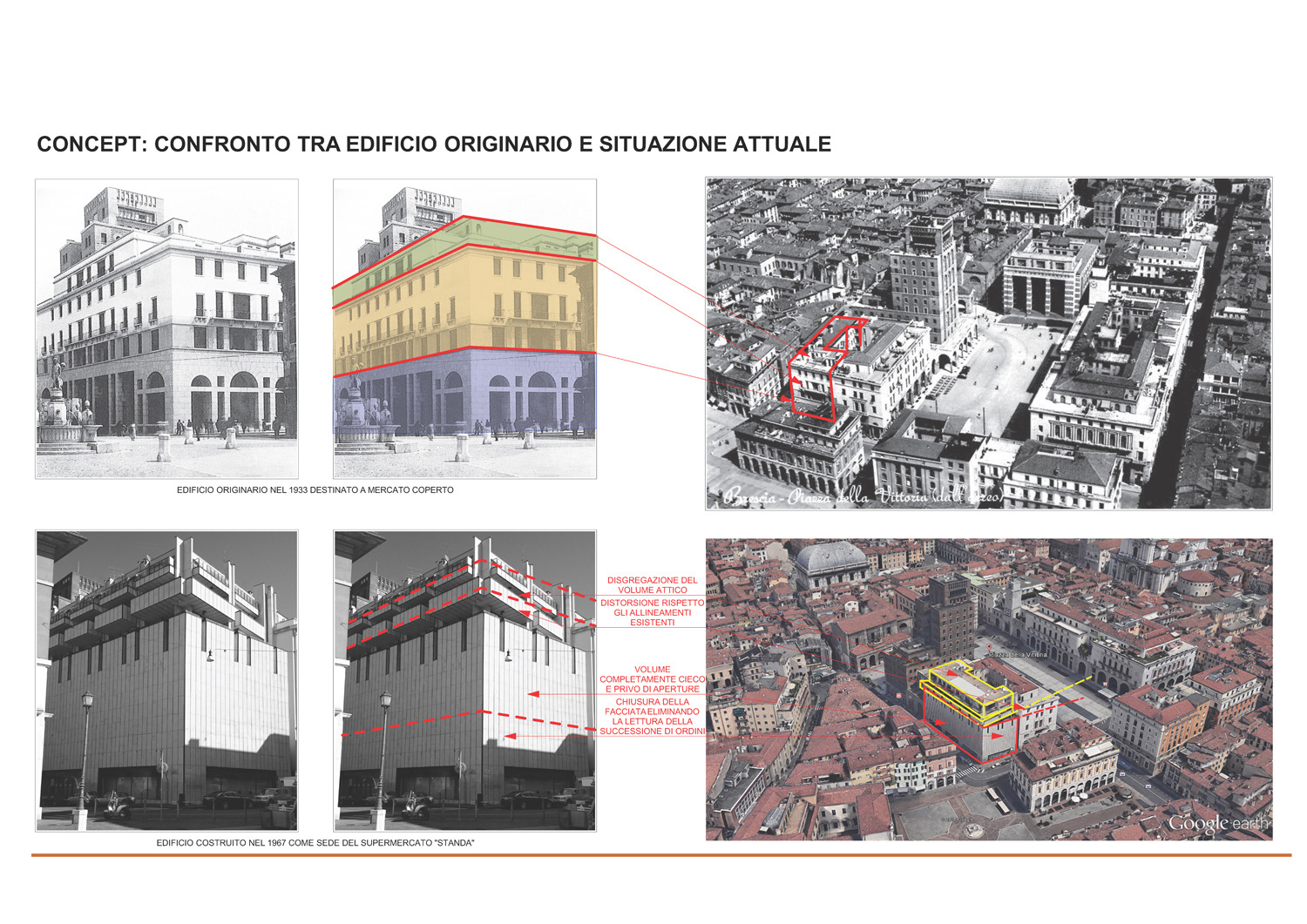Click the heading "CONCEPT: CONFRONTO TRA EDIFICIO ORIGINARIO E SITUAZIONE ATTUALE"
The width and height of the screenshot is (1307, 924).
434,145
